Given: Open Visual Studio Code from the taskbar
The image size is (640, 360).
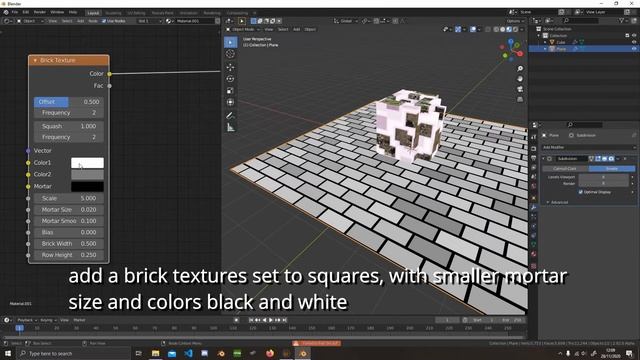Looking at the screenshot, I should (188, 353).
